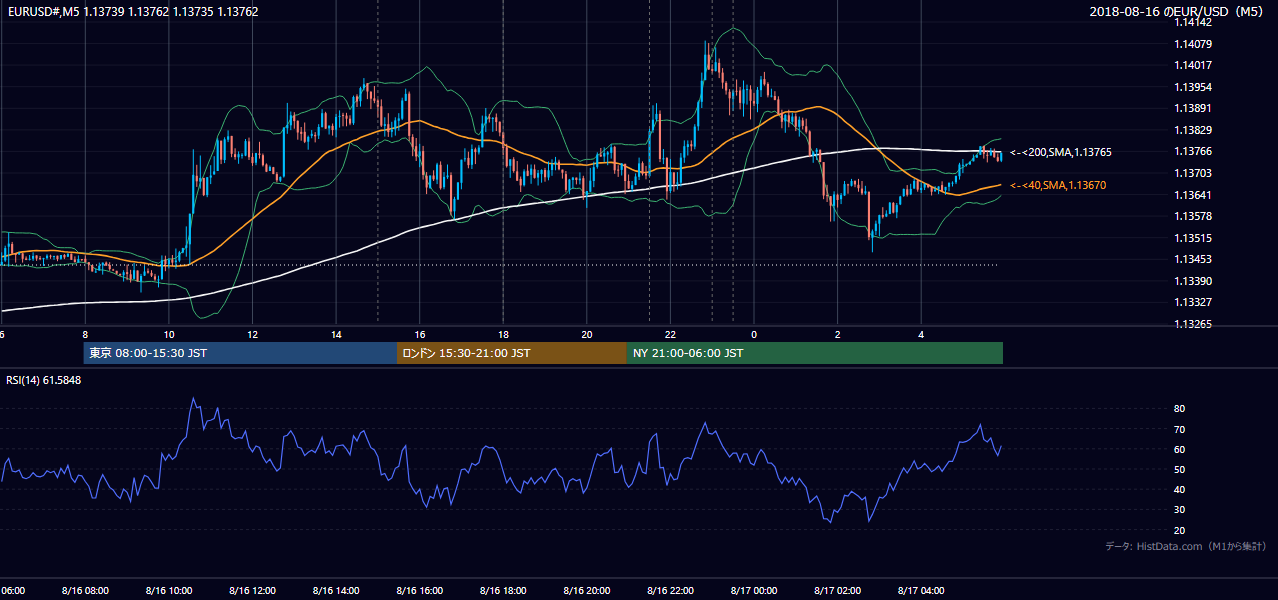Click price axis value 1.13703
This screenshot has height=600, width=1278.
point(1193,173)
